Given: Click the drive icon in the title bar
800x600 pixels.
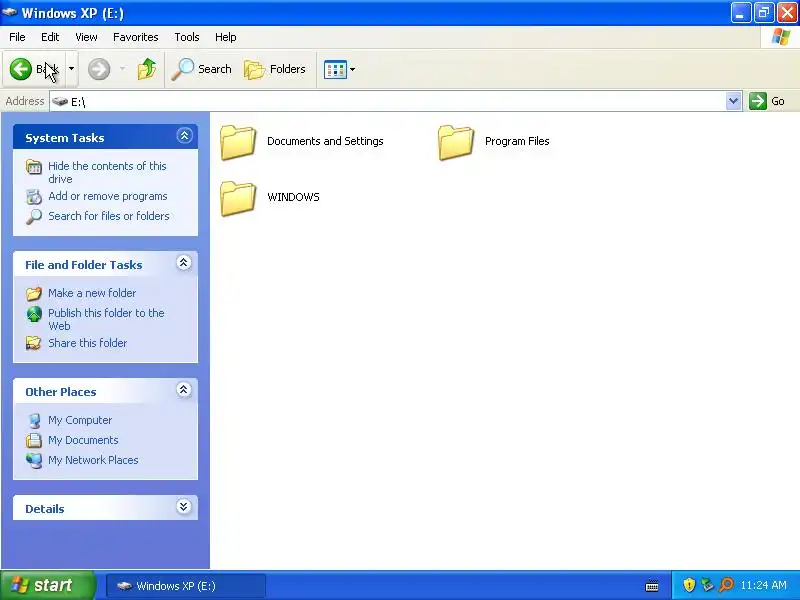Looking at the screenshot, I should click(9, 12).
